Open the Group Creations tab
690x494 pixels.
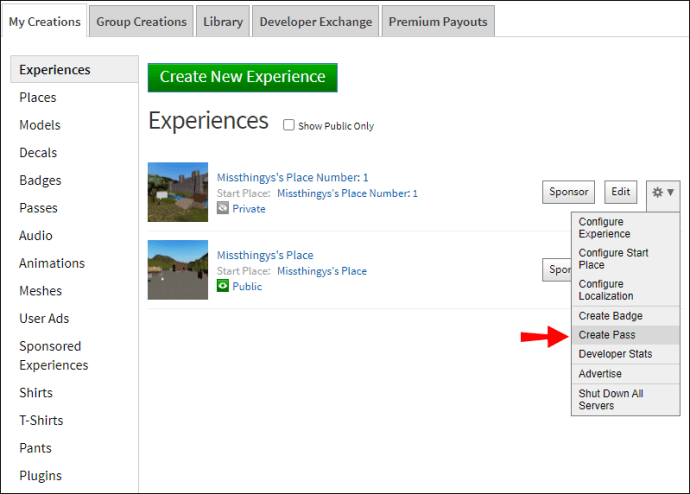click(141, 22)
